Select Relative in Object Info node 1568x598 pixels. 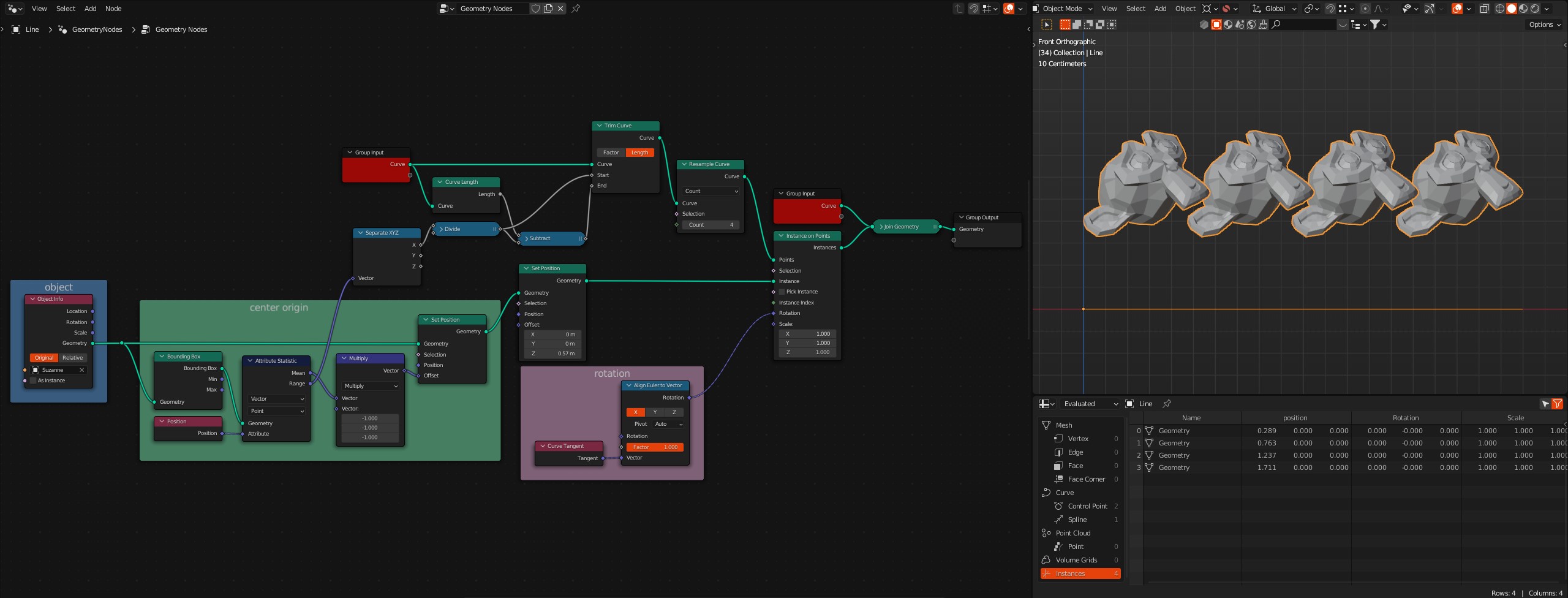[x=73, y=358]
